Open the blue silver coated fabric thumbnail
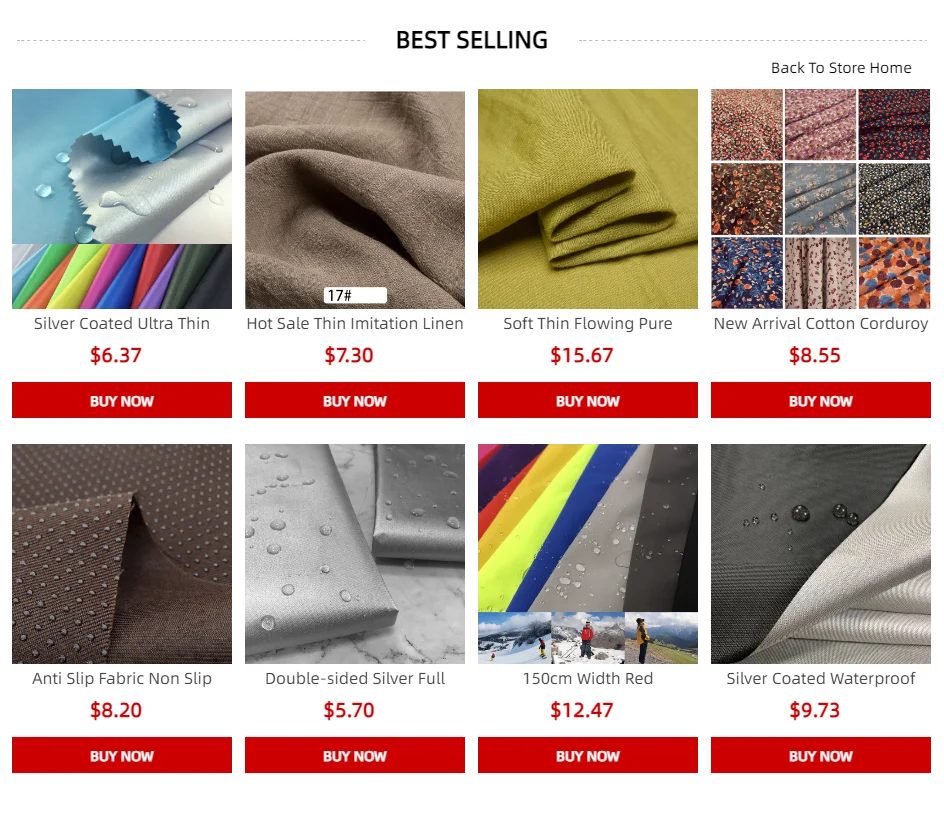Screen dimensions: 944x825 [x=122, y=199]
